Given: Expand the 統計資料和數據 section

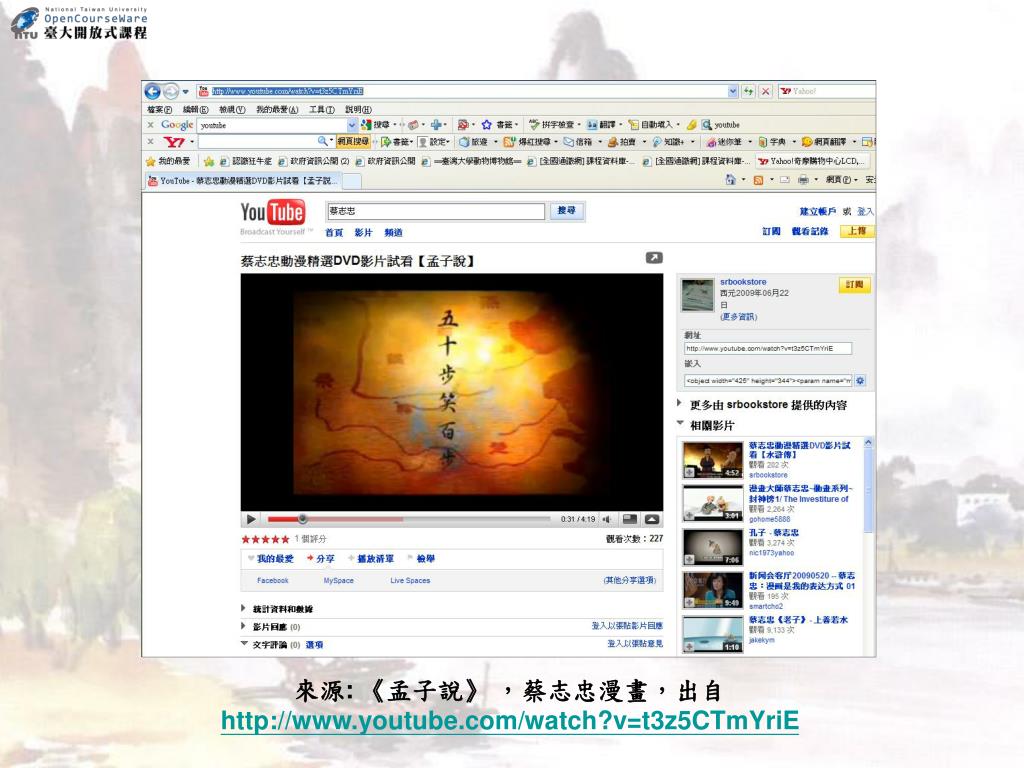Looking at the screenshot, I should [278, 609].
